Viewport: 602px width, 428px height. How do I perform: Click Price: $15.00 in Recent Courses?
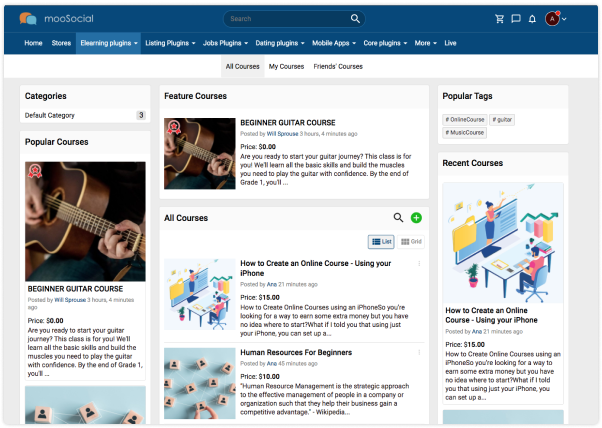tap(465, 345)
